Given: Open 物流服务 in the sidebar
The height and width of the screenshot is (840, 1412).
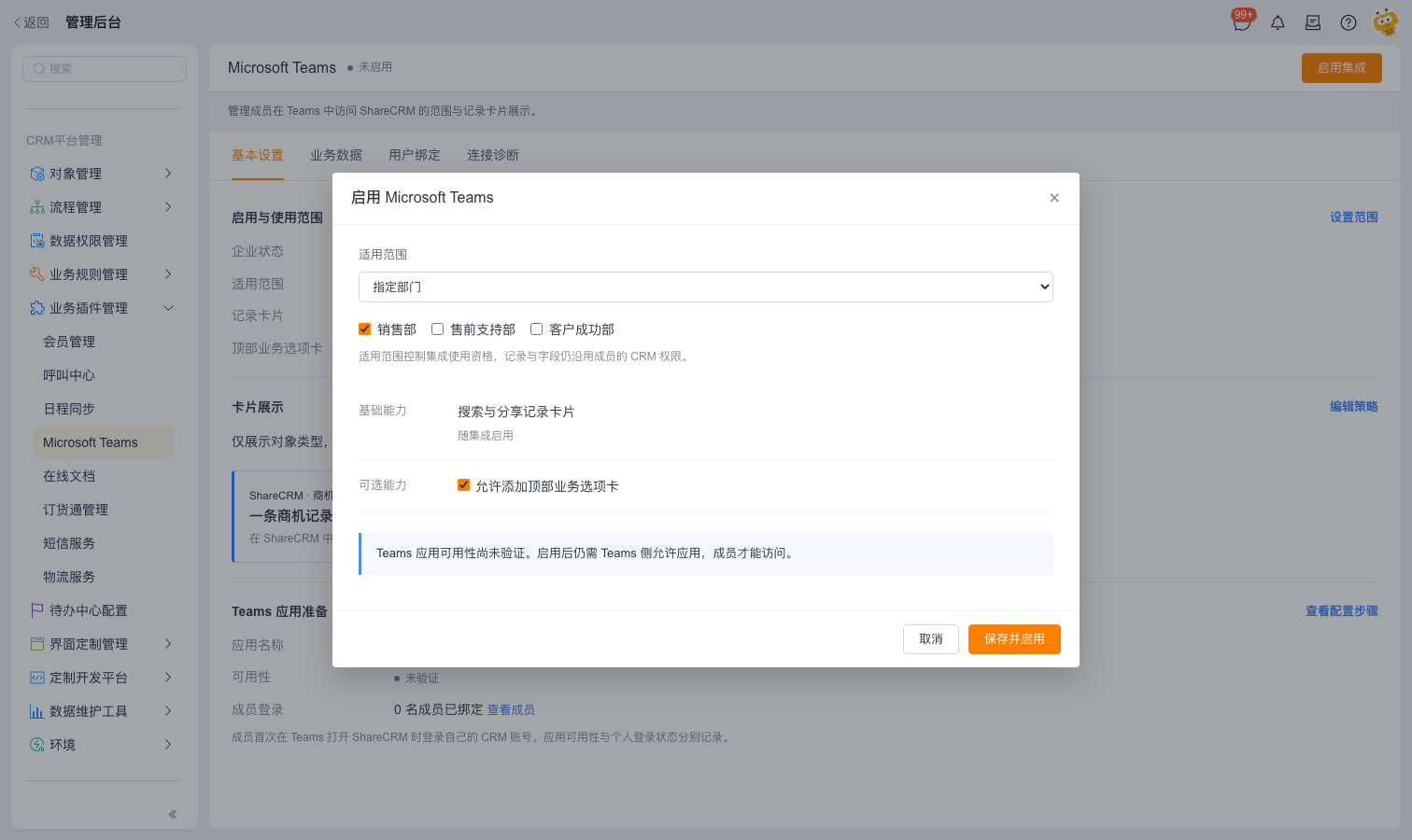Looking at the screenshot, I should pos(104,577).
